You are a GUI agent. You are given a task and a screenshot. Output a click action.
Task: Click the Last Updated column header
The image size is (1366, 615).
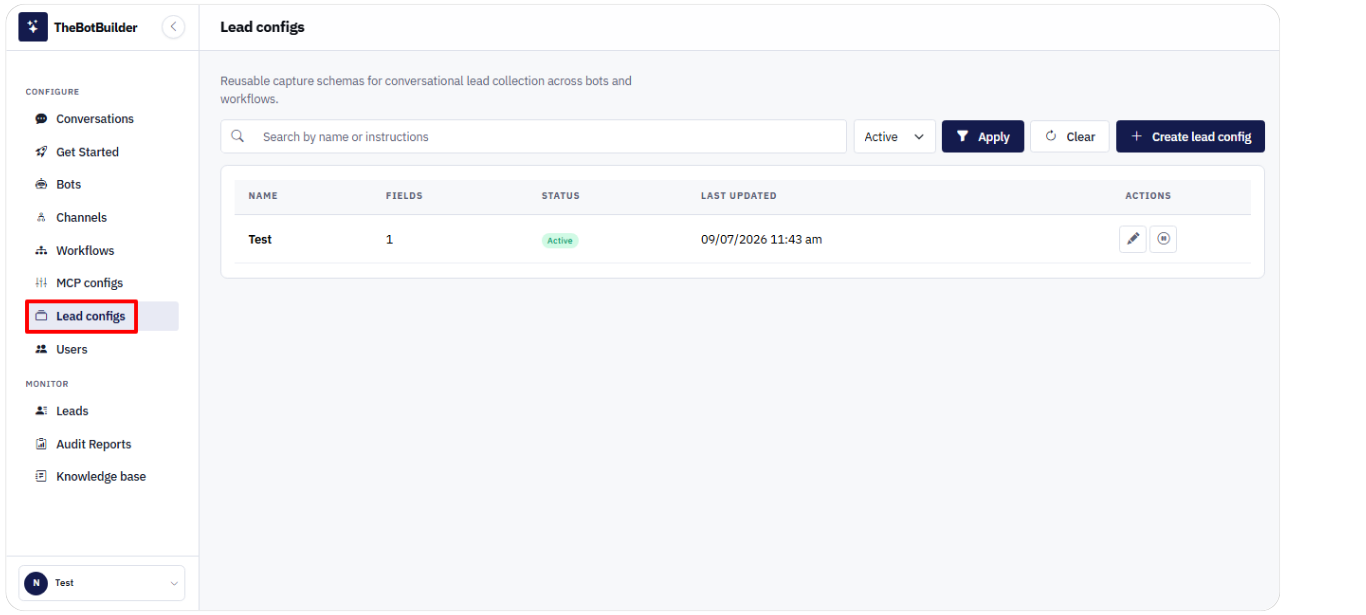pos(739,196)
